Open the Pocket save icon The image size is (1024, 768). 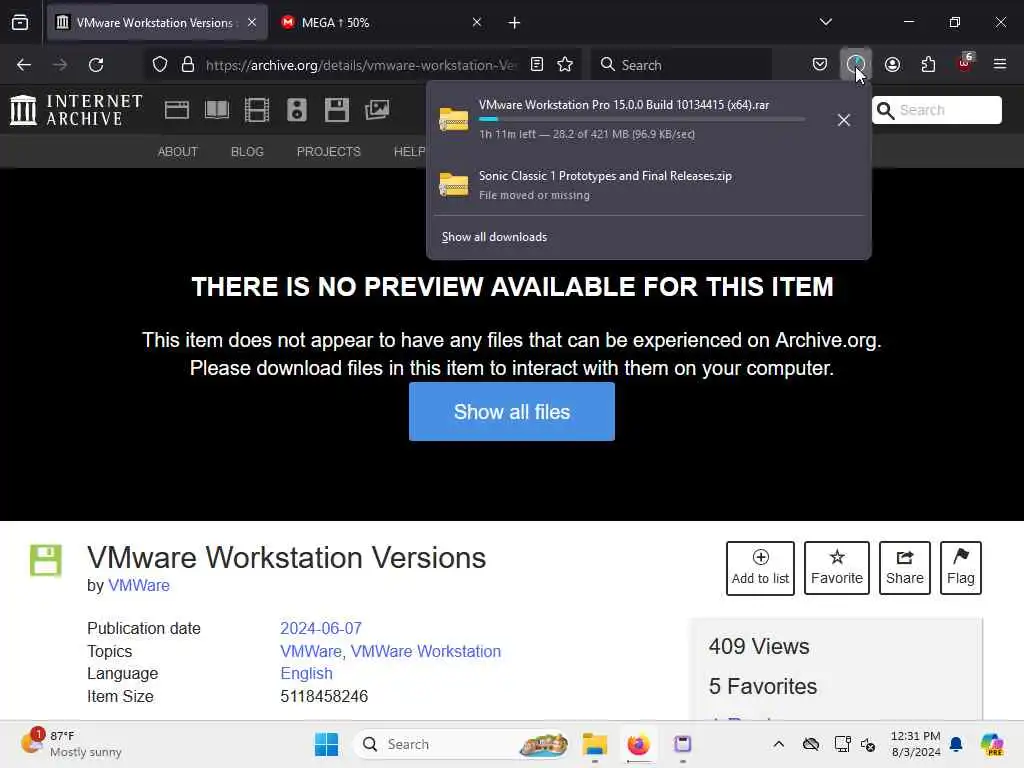[x=820, y=65]
